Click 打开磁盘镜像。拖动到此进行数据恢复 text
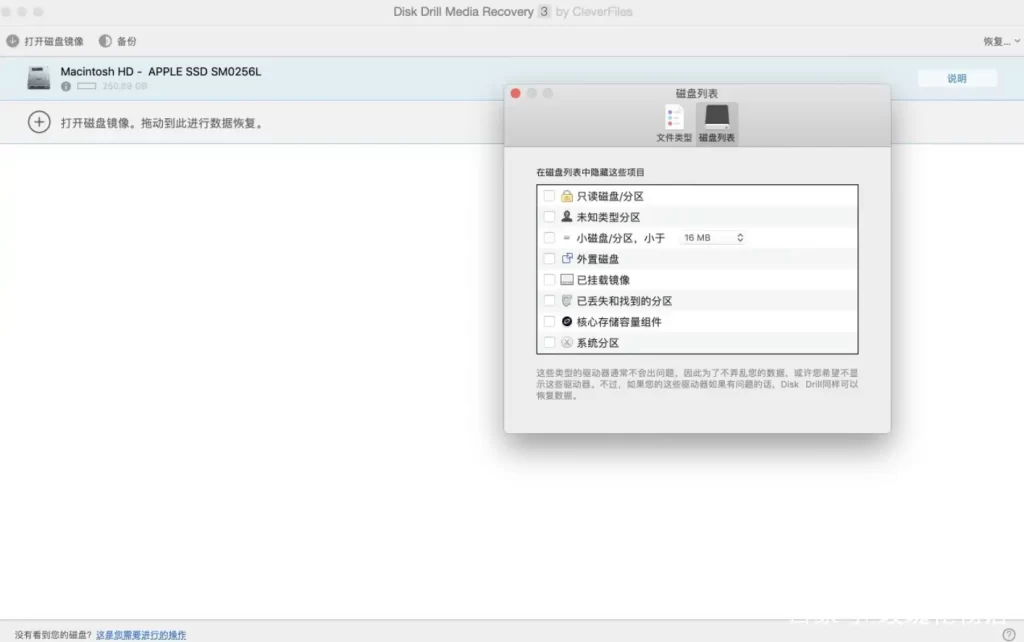 point(163,123)
